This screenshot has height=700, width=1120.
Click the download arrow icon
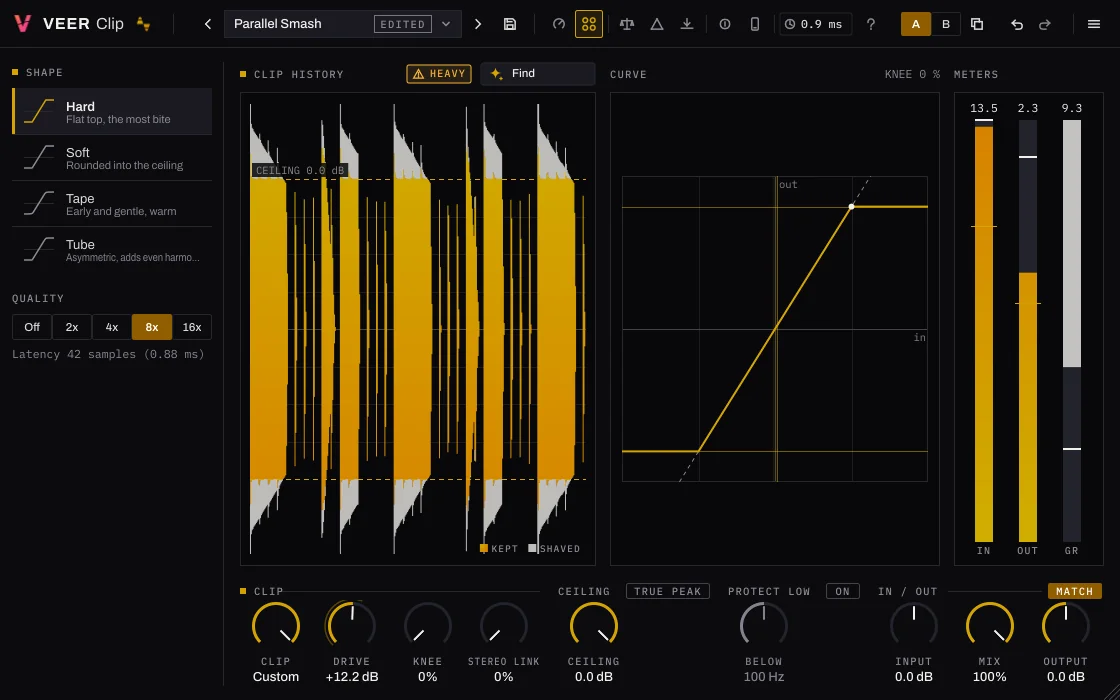coord(686,24)
